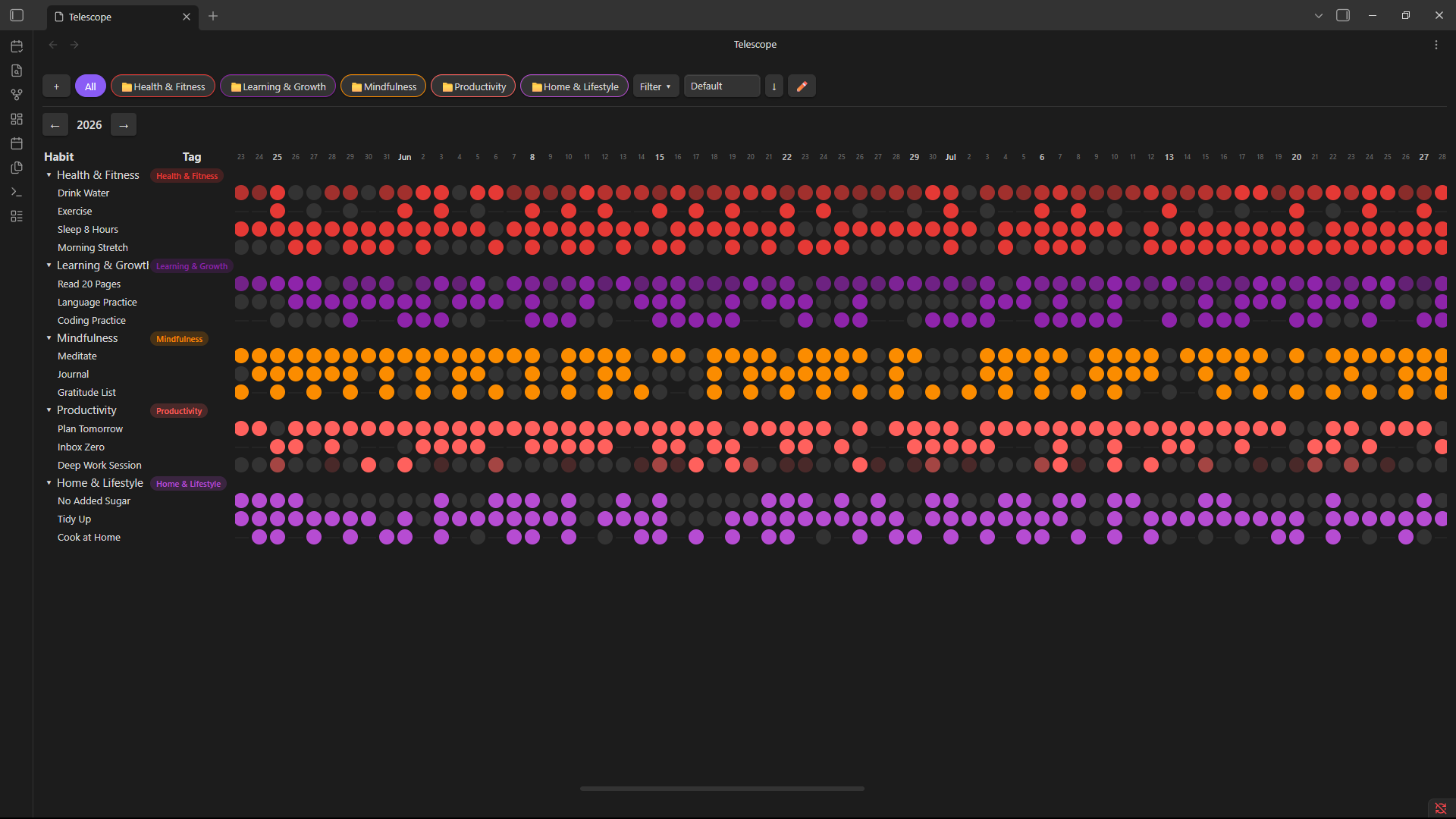Open the Filter dropdown
The width and height of the screenshot is (1456, 819).
coord(656,86)
